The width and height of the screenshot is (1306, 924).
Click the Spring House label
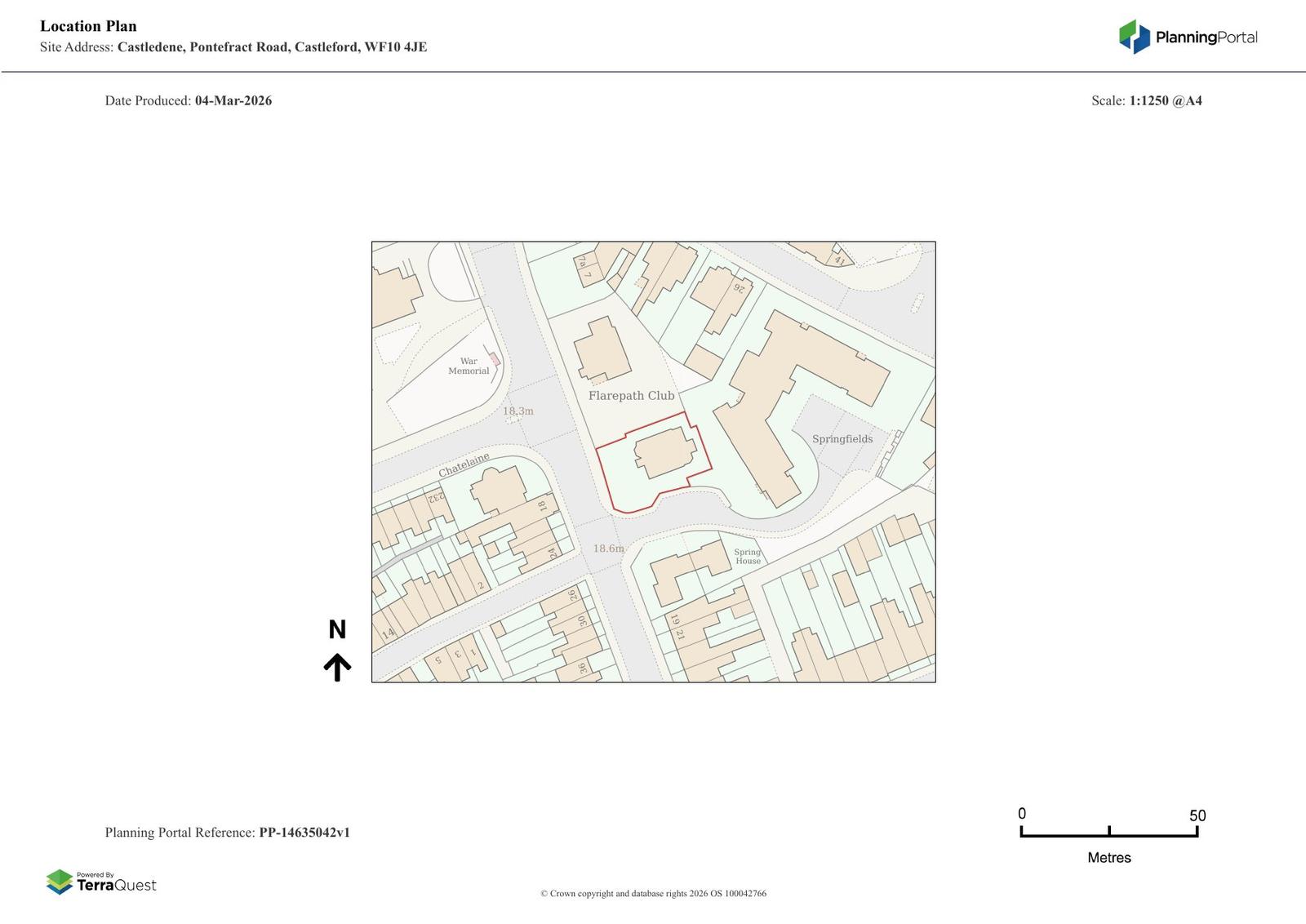(x=748, y=557)
